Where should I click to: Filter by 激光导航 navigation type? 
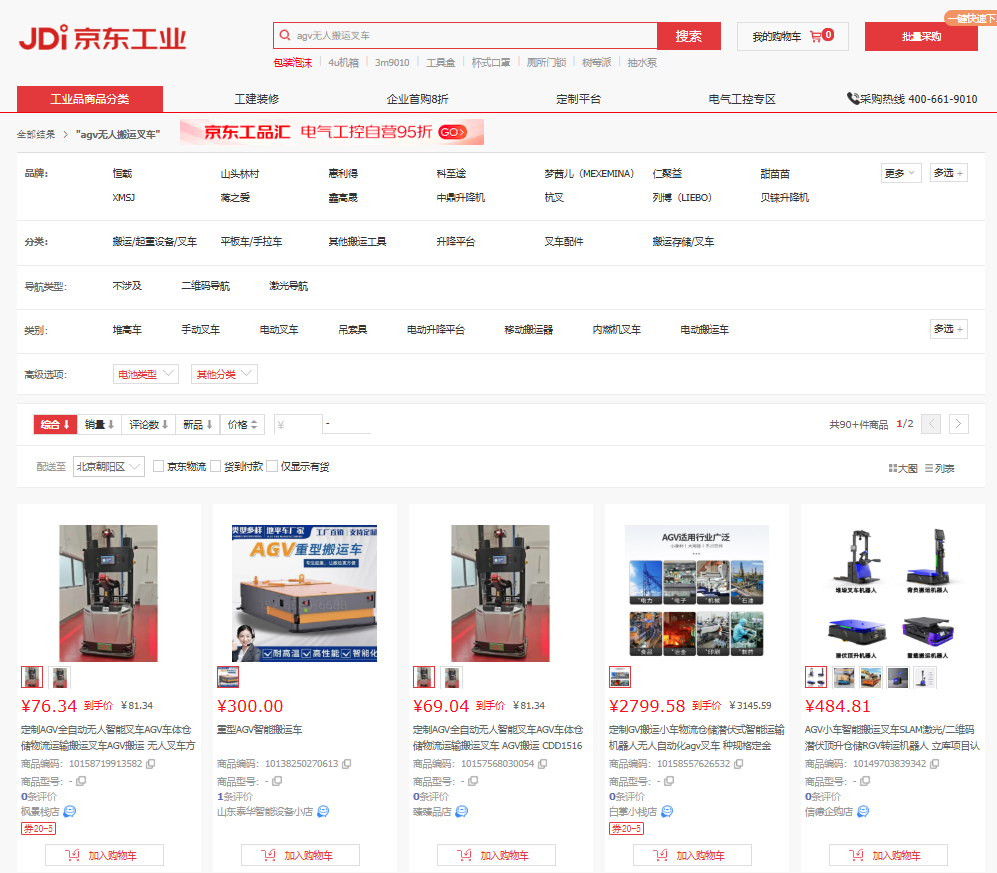(x=289, y=286)
